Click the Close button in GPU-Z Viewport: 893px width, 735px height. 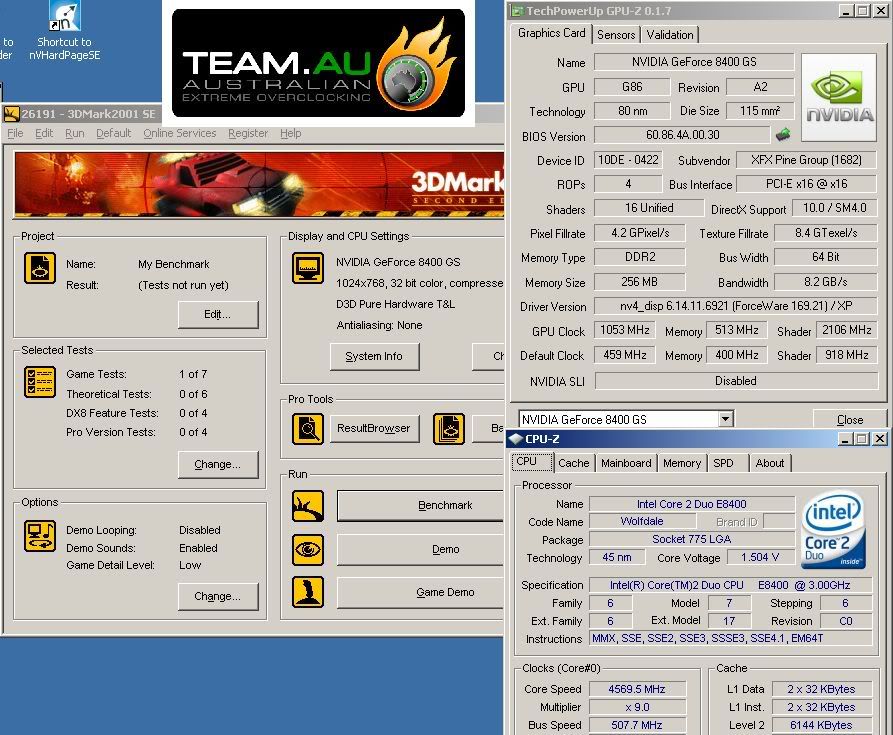point(849,420)
